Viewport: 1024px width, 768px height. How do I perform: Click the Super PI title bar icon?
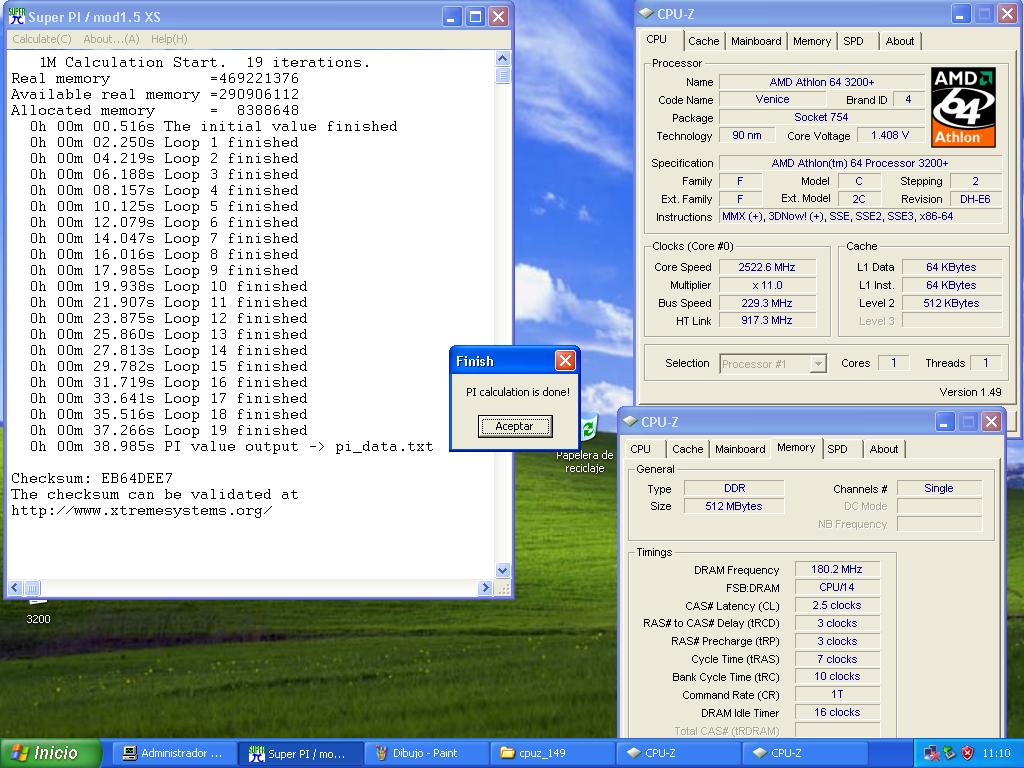[17, 16]
